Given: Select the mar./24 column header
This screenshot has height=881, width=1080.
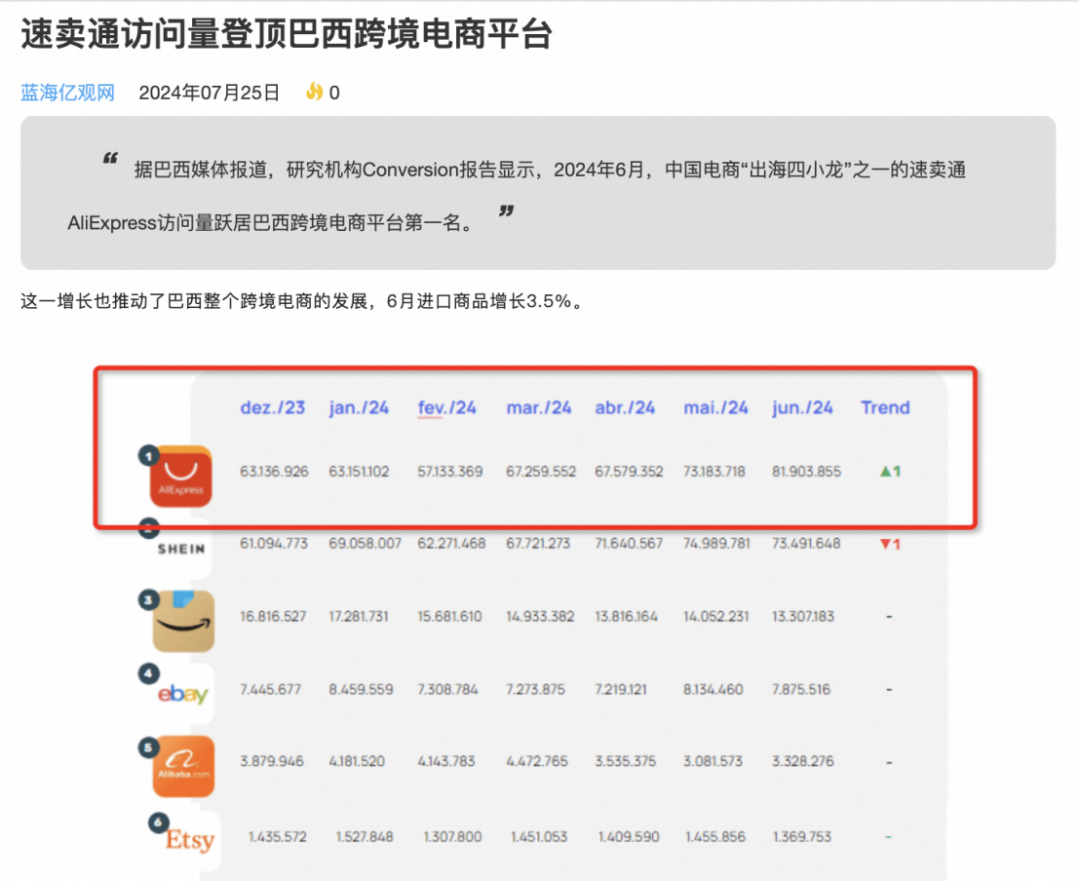Looking at the screenshot, I should (539, 408).
